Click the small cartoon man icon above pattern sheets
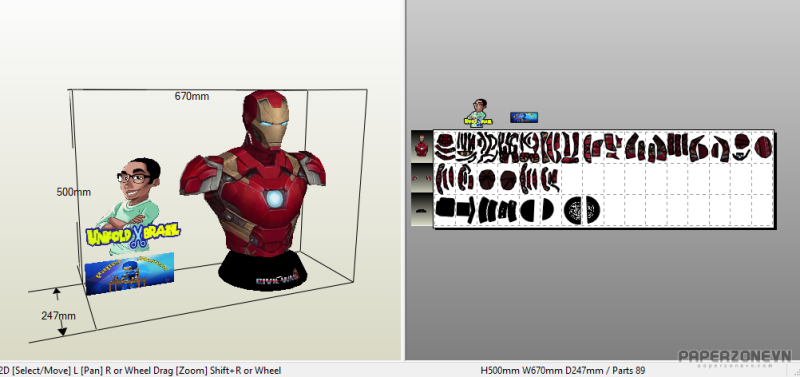 (479, 112)
